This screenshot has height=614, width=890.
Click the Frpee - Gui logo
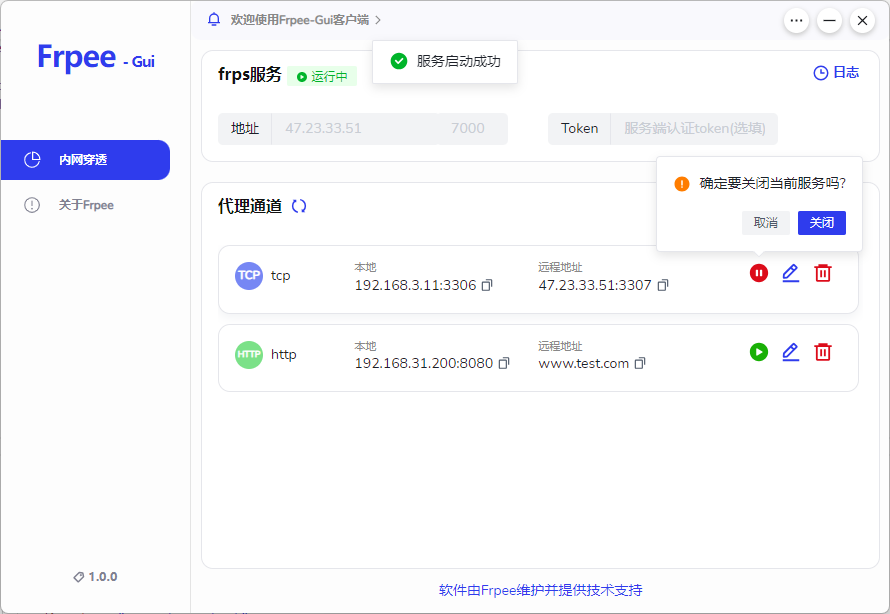click(96, 57)
